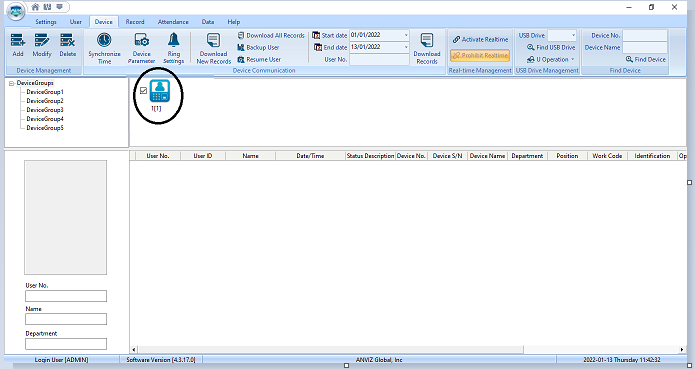Image resolution: width=695 pixels, height=369 pixels.
Task: Click the Identification column header
Action: (x=652, y=156)
